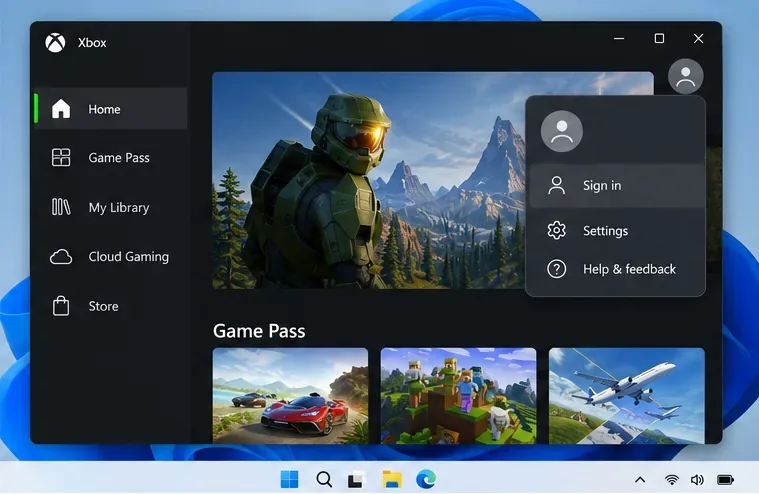The image size is (759, 494).
Task: Open Task View on the taskbar
Action: 356,479
